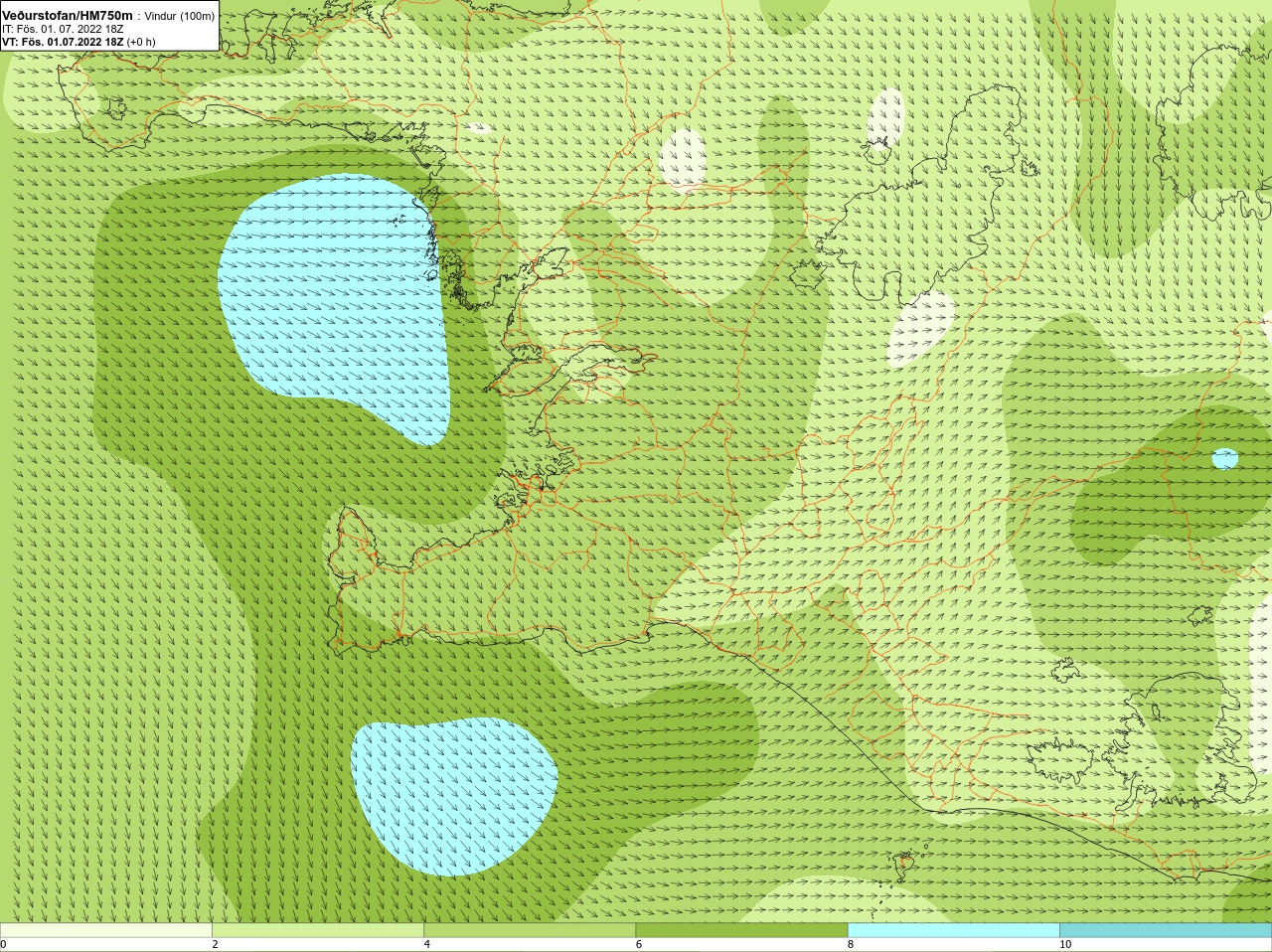Click the 'Vindur (100m)' label in the title box
Screen dimensions: 1272x952
point(180,16)
